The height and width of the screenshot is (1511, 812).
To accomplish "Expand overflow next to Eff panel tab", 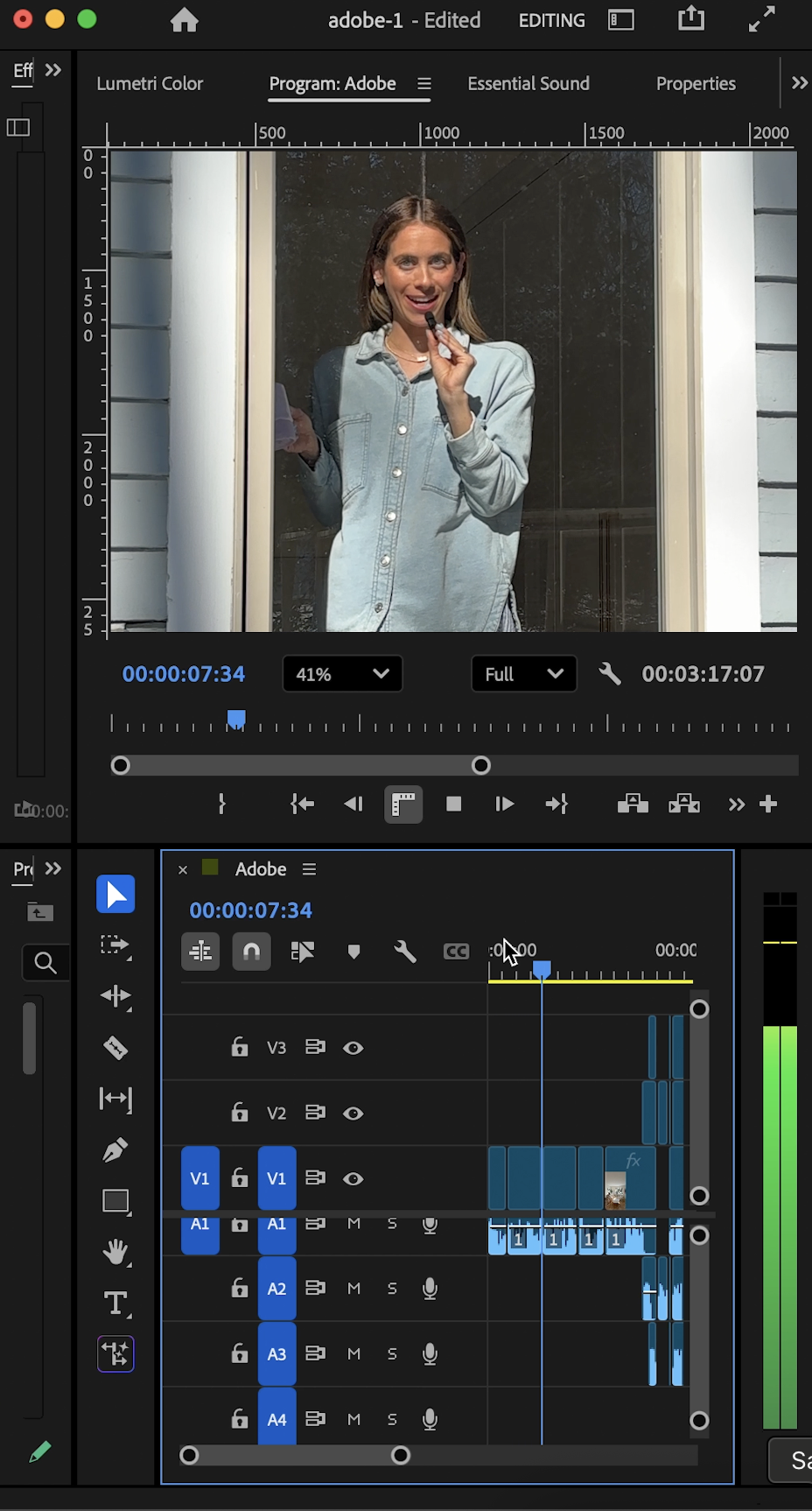I will [53, 70].
